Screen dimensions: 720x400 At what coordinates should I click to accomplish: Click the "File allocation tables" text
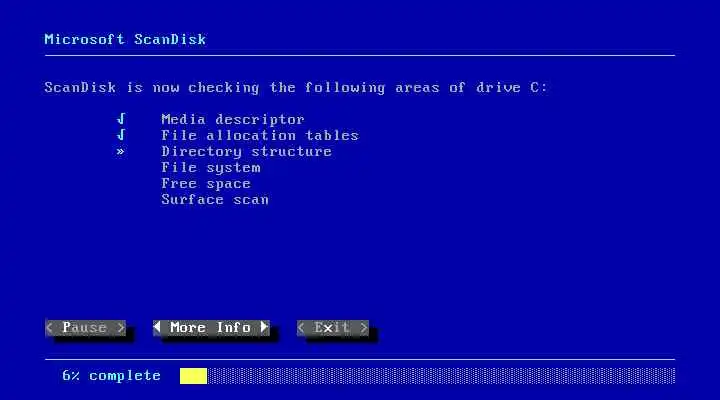click(260, 135)
